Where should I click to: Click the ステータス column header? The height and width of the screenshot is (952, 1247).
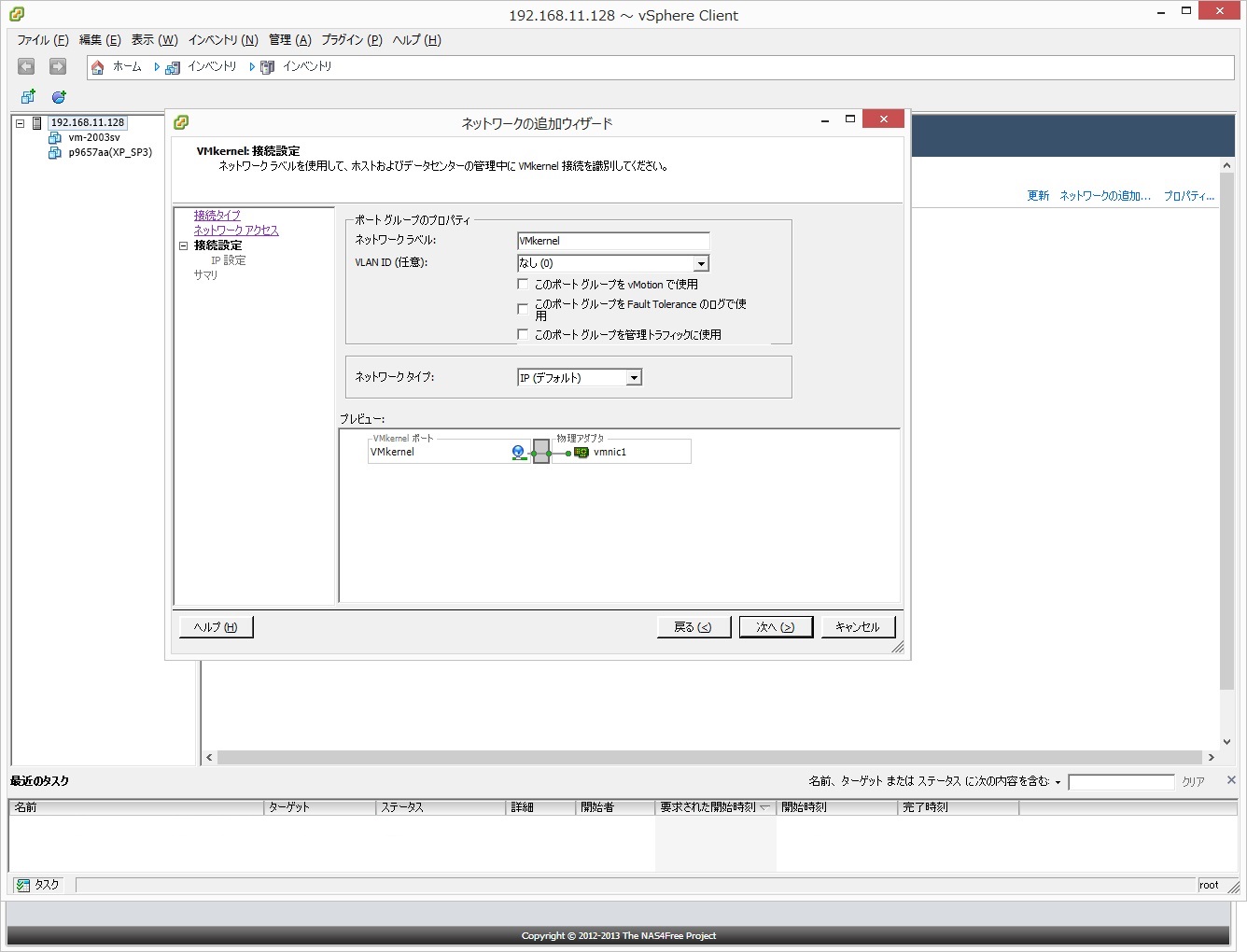[441, 807]
